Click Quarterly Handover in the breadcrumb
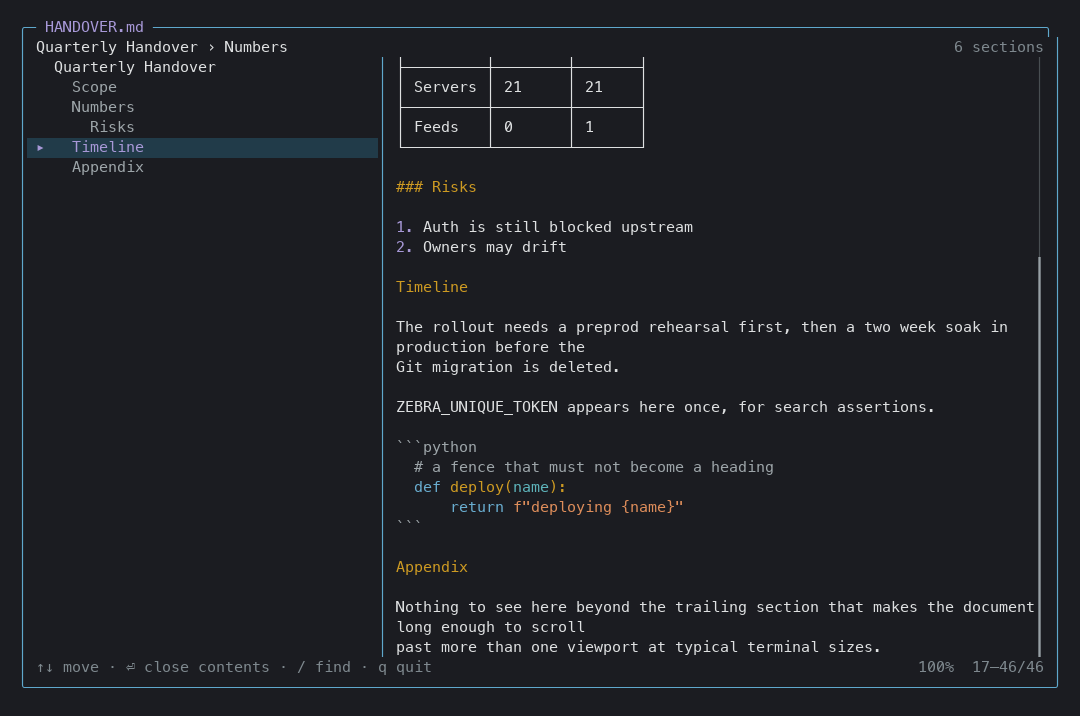The height and width of the screenshot is (716, 1080). tap(116, 47)
